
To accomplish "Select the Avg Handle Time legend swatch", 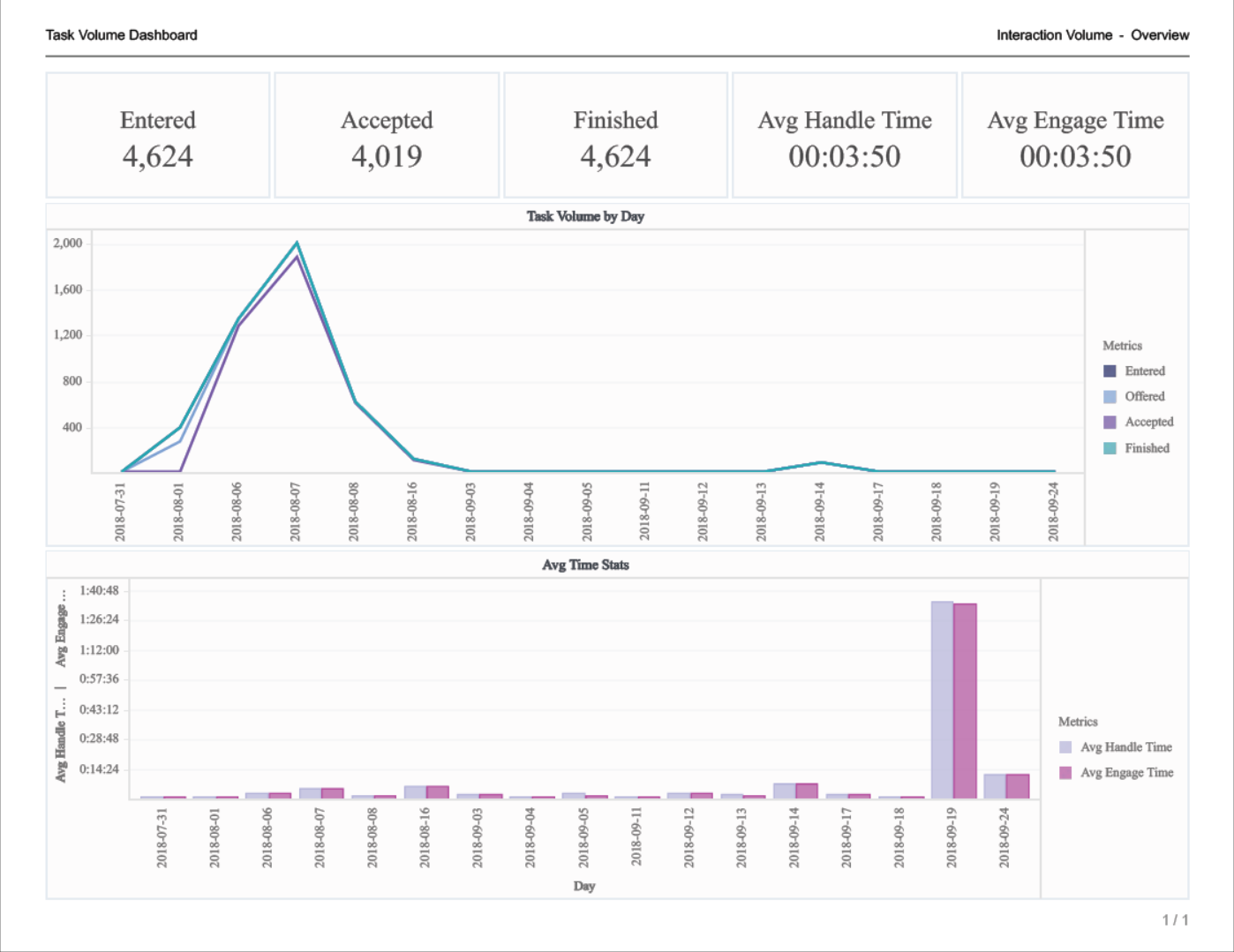I will pos(1065,747).
